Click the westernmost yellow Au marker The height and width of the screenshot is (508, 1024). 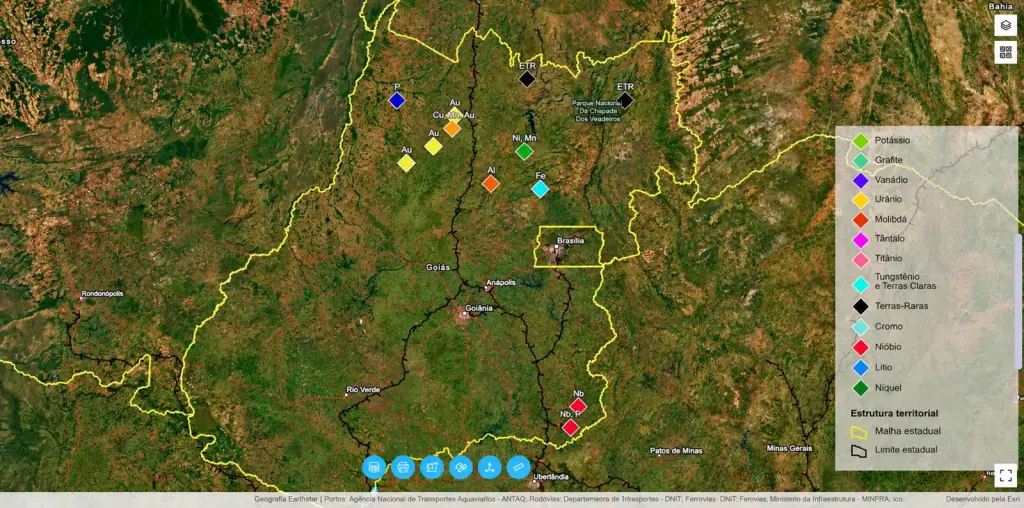click(x=406, y=163)
